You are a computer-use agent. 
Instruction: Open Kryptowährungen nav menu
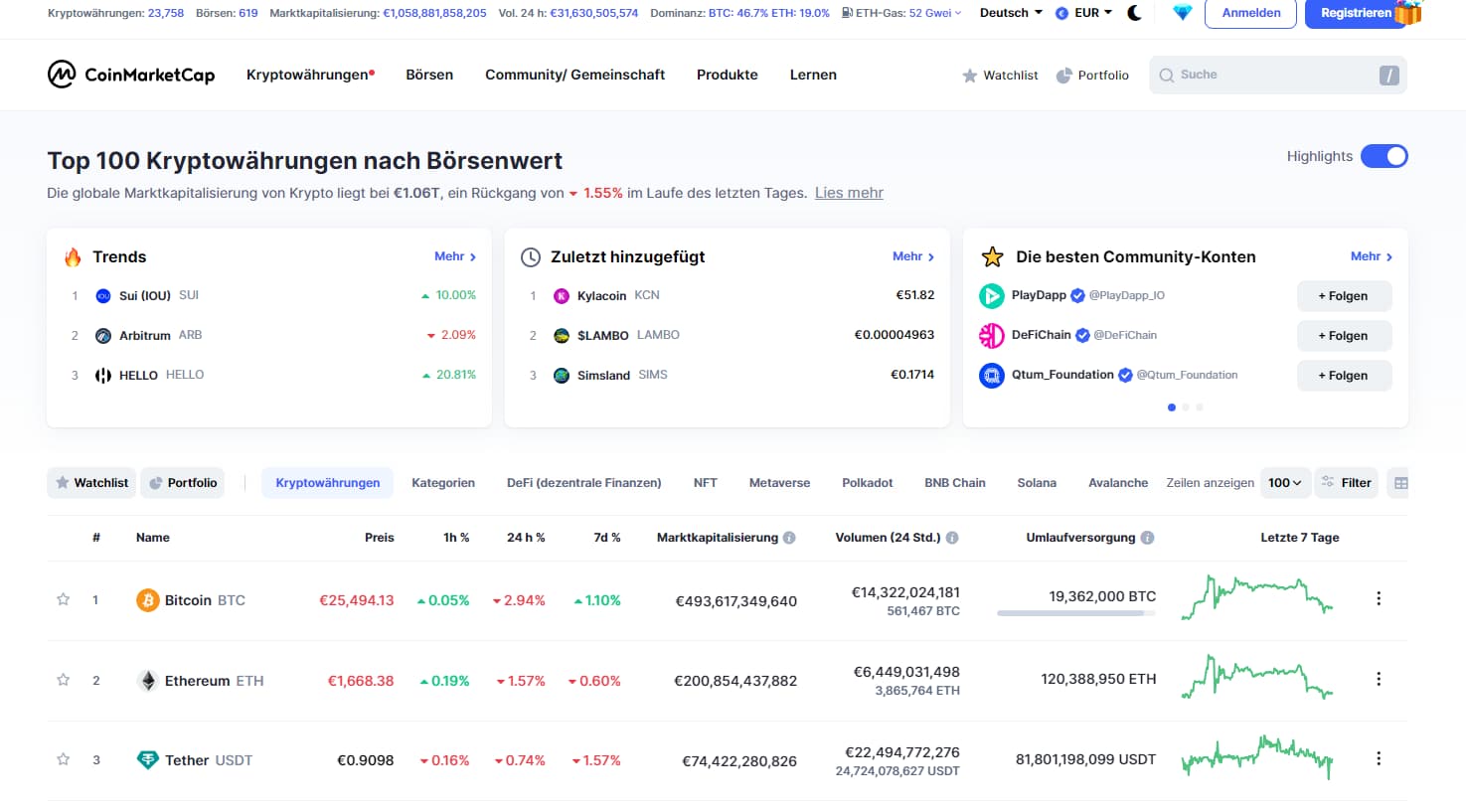pos(311,75)
